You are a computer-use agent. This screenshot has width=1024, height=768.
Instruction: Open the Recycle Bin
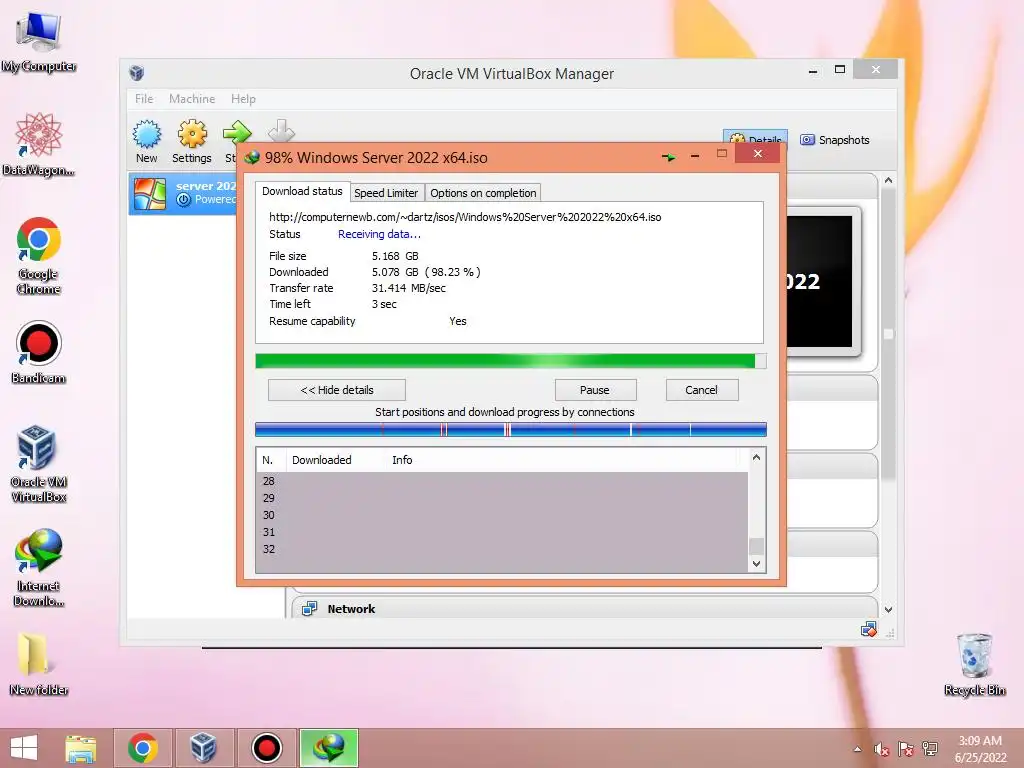pos(974,664)
